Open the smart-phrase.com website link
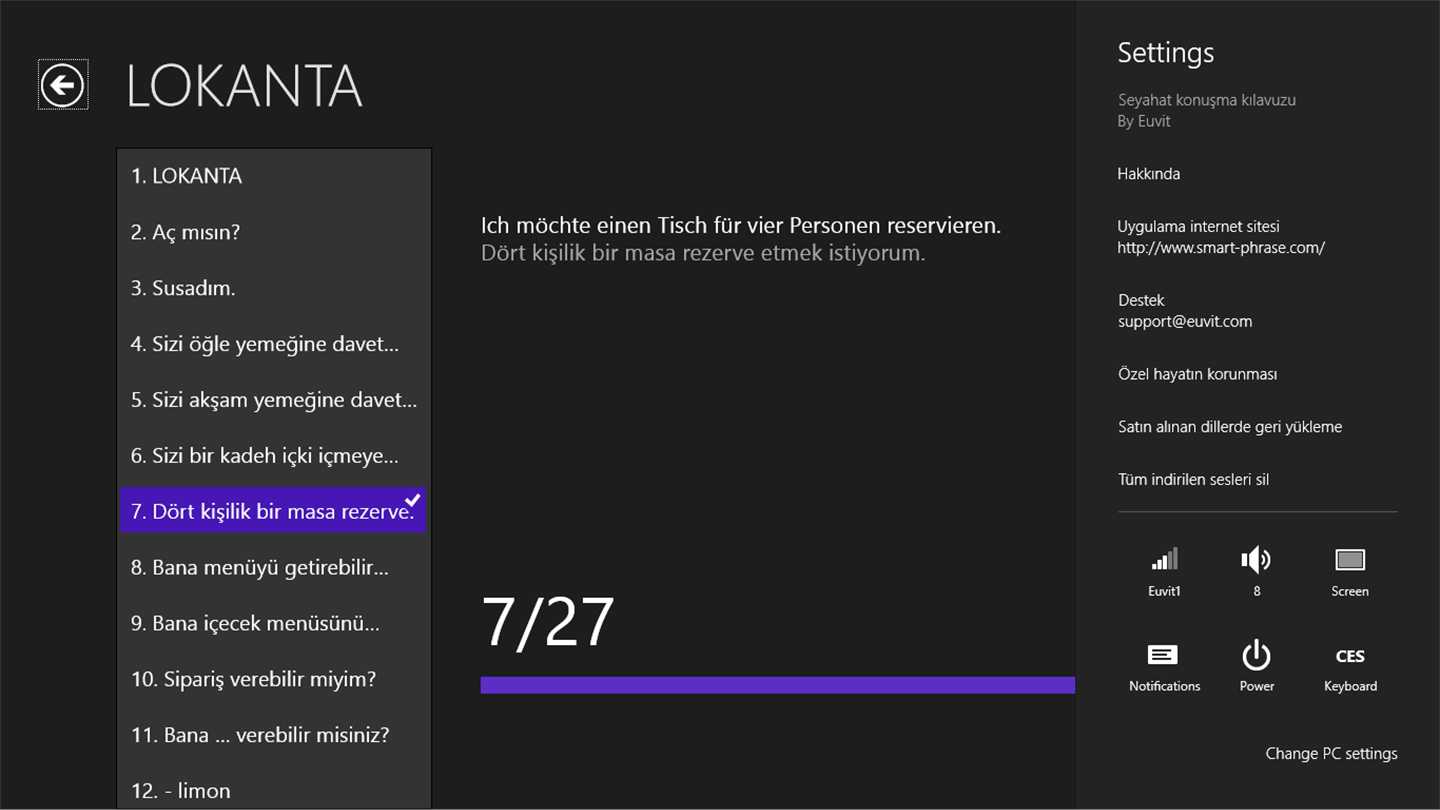 click(1220, 248)
